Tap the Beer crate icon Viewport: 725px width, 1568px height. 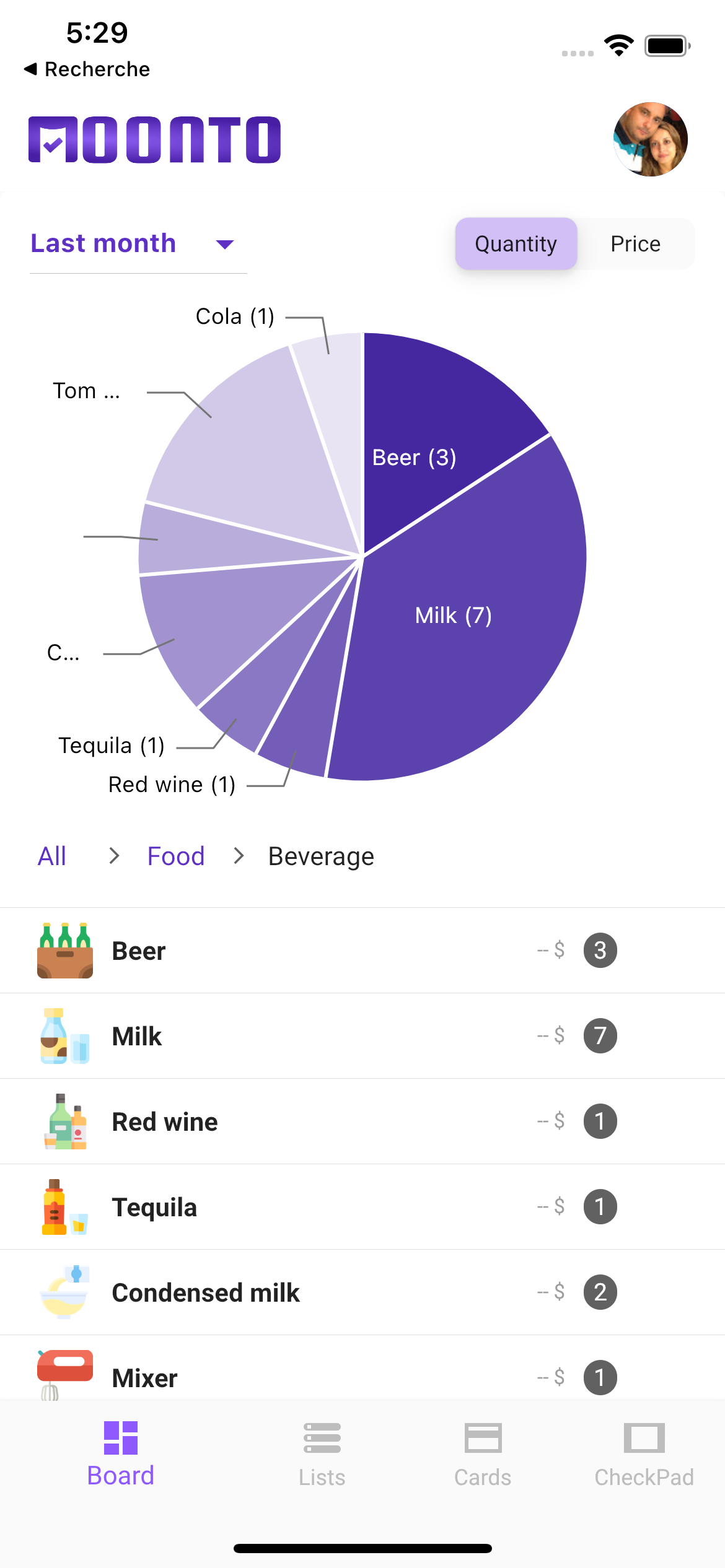[x=65, y=951]
